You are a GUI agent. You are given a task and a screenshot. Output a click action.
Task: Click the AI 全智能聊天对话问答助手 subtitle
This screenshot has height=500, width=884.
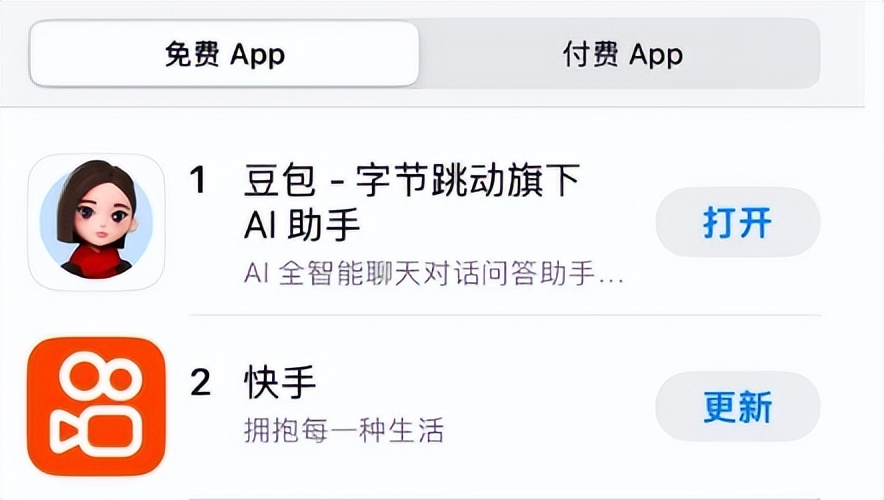pyautogui.click(x=434, y=273)
